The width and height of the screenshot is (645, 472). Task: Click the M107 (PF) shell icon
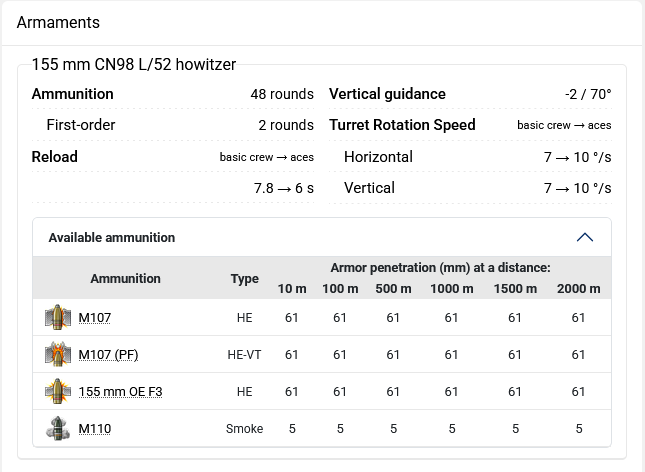coord(58,355)
